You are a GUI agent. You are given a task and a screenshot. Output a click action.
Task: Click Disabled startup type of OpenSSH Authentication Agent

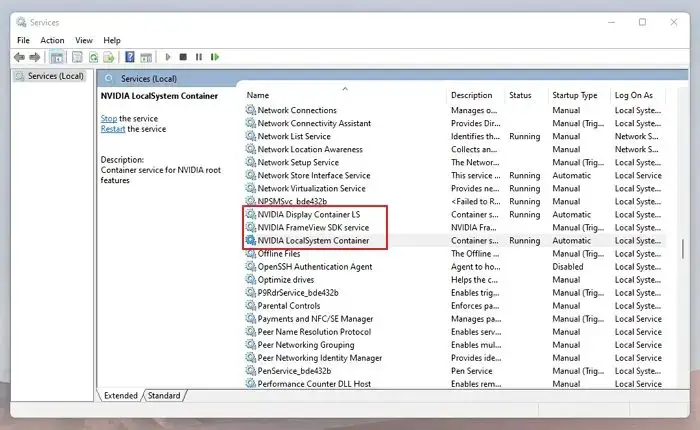[568, 267]
